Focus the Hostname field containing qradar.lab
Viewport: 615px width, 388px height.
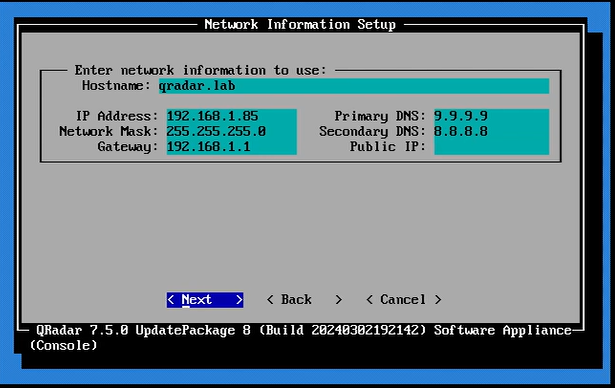pos(354,86)
